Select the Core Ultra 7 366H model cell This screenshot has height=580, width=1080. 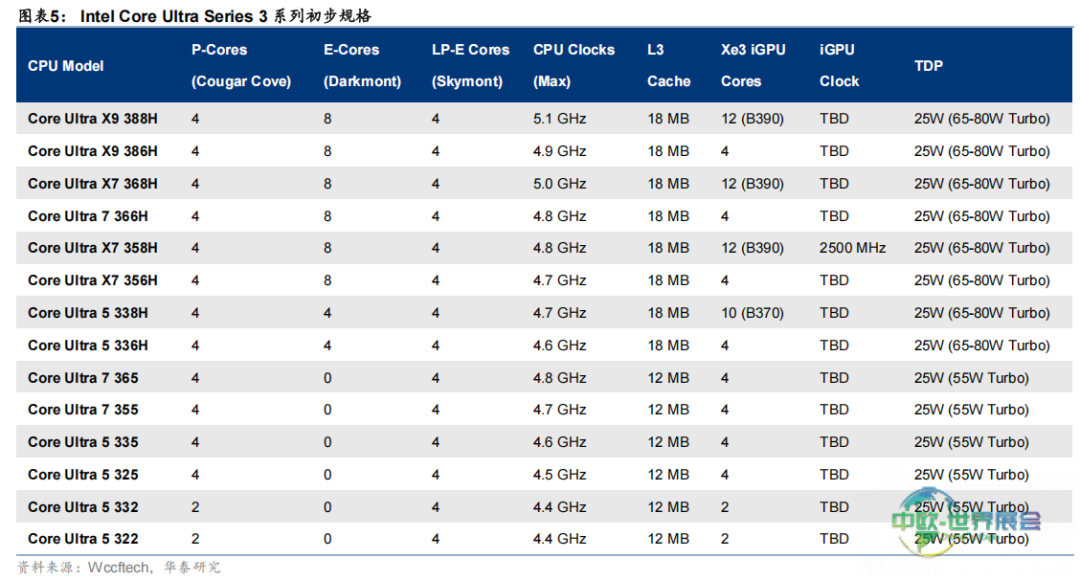click(89, 216)
